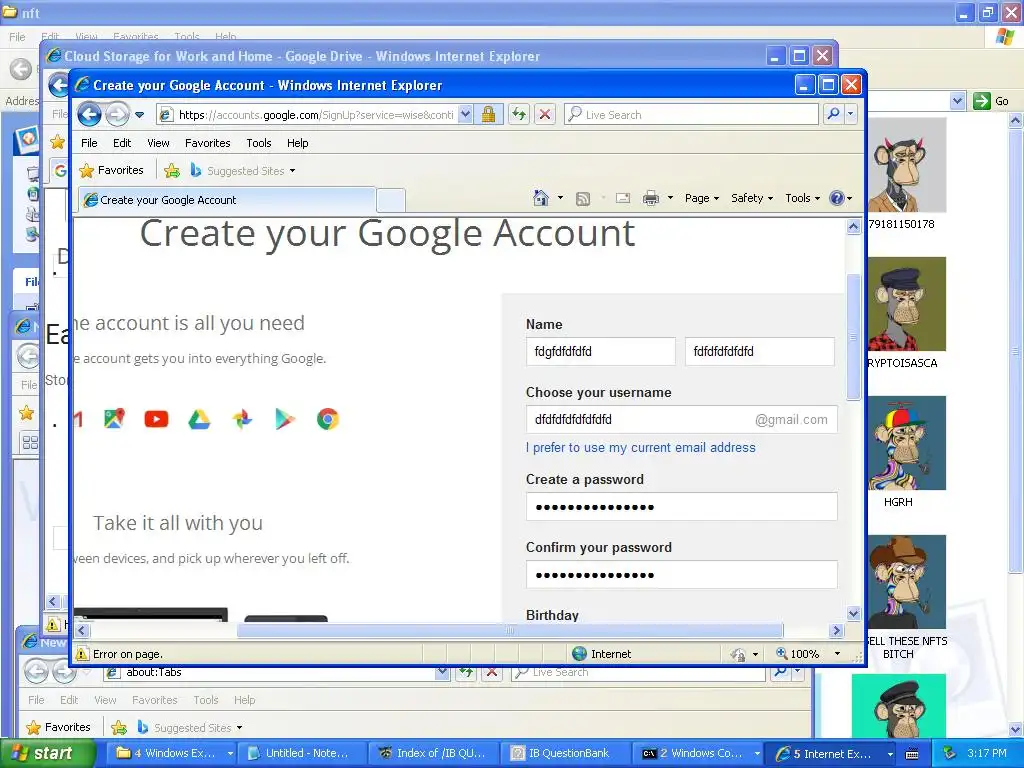This screenshot has width=1024, height=768.
Task: Expand the address bar URL history dropdown
Action: pos(465,115)
